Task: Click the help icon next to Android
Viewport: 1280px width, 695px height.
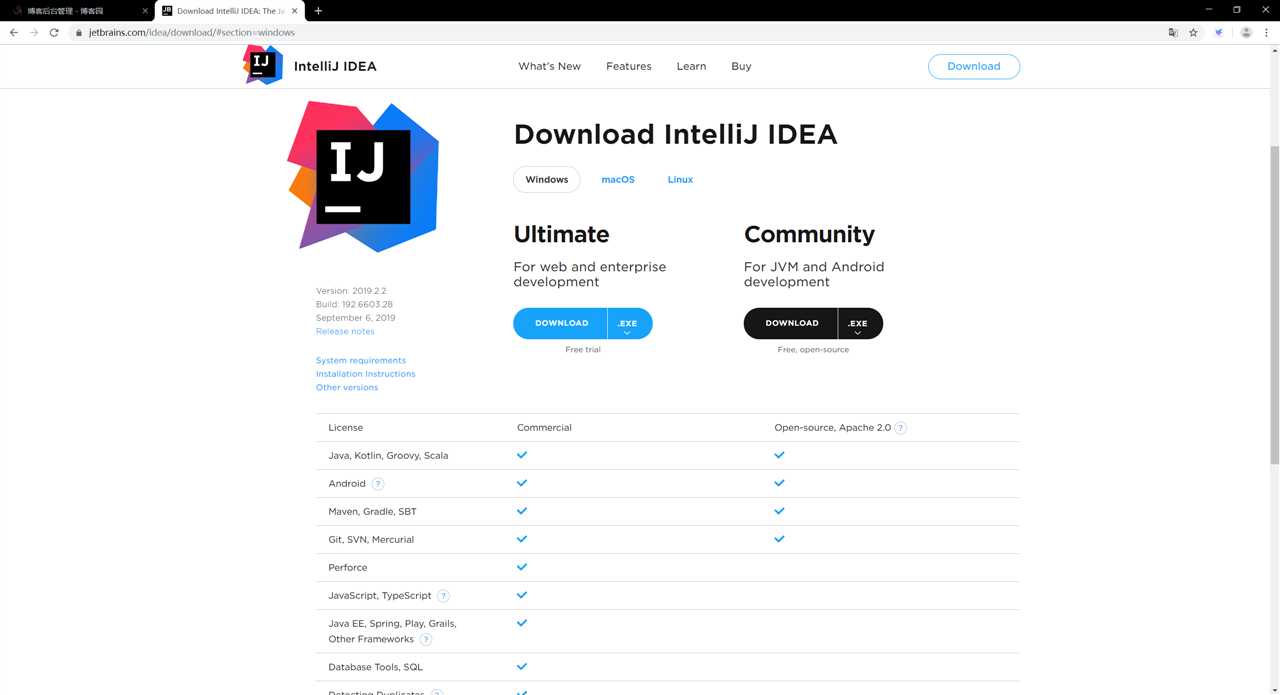Action: pos(377,484)
